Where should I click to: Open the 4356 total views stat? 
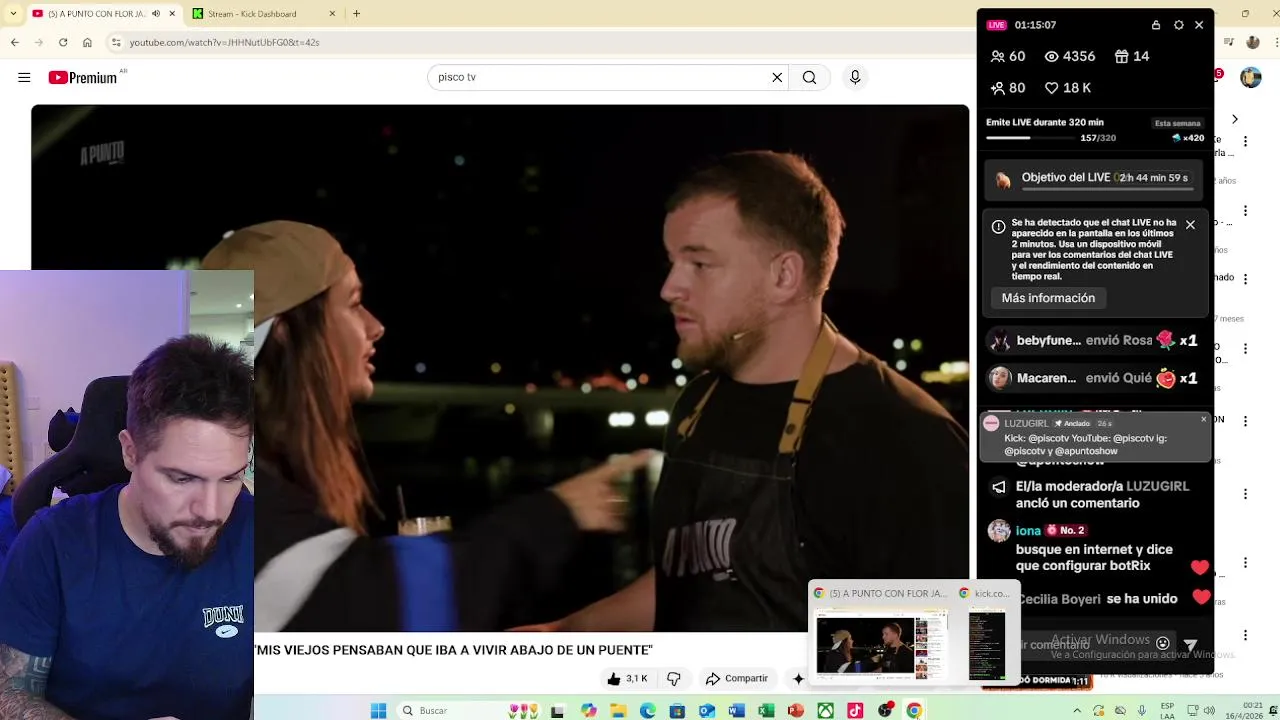(x=1070, y=56)
